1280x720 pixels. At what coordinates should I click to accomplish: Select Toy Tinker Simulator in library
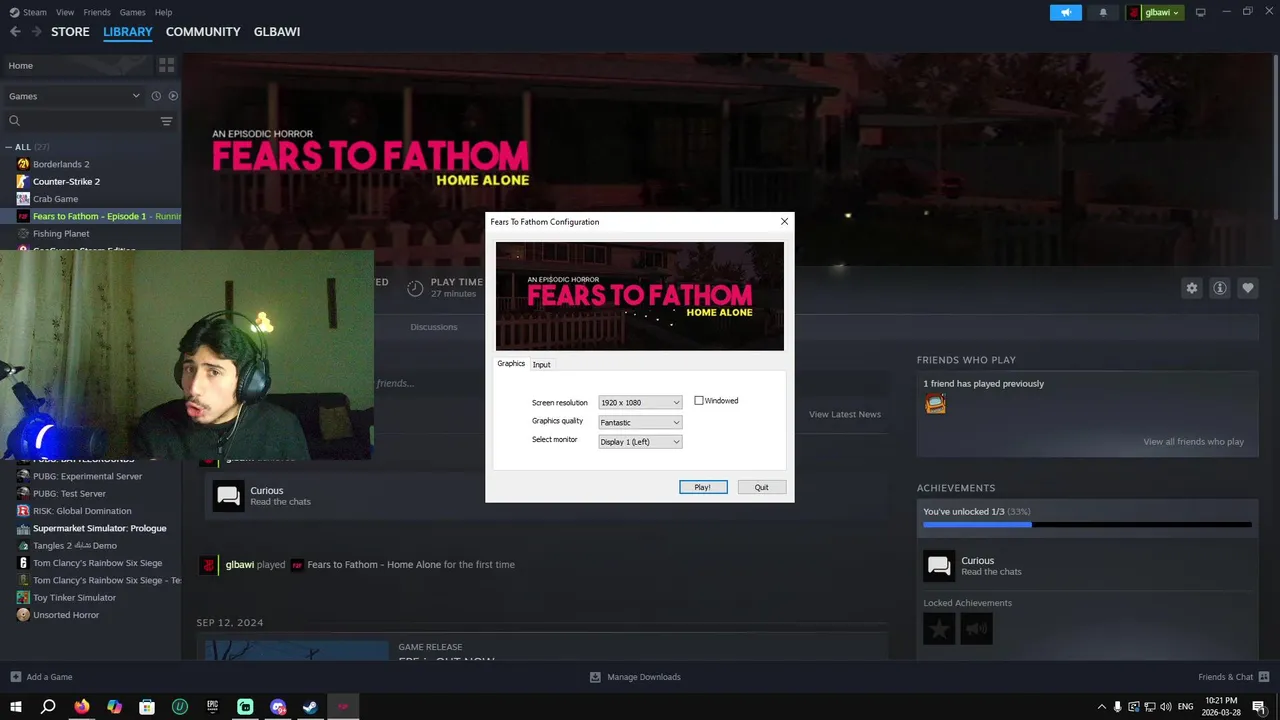(74, 598)
